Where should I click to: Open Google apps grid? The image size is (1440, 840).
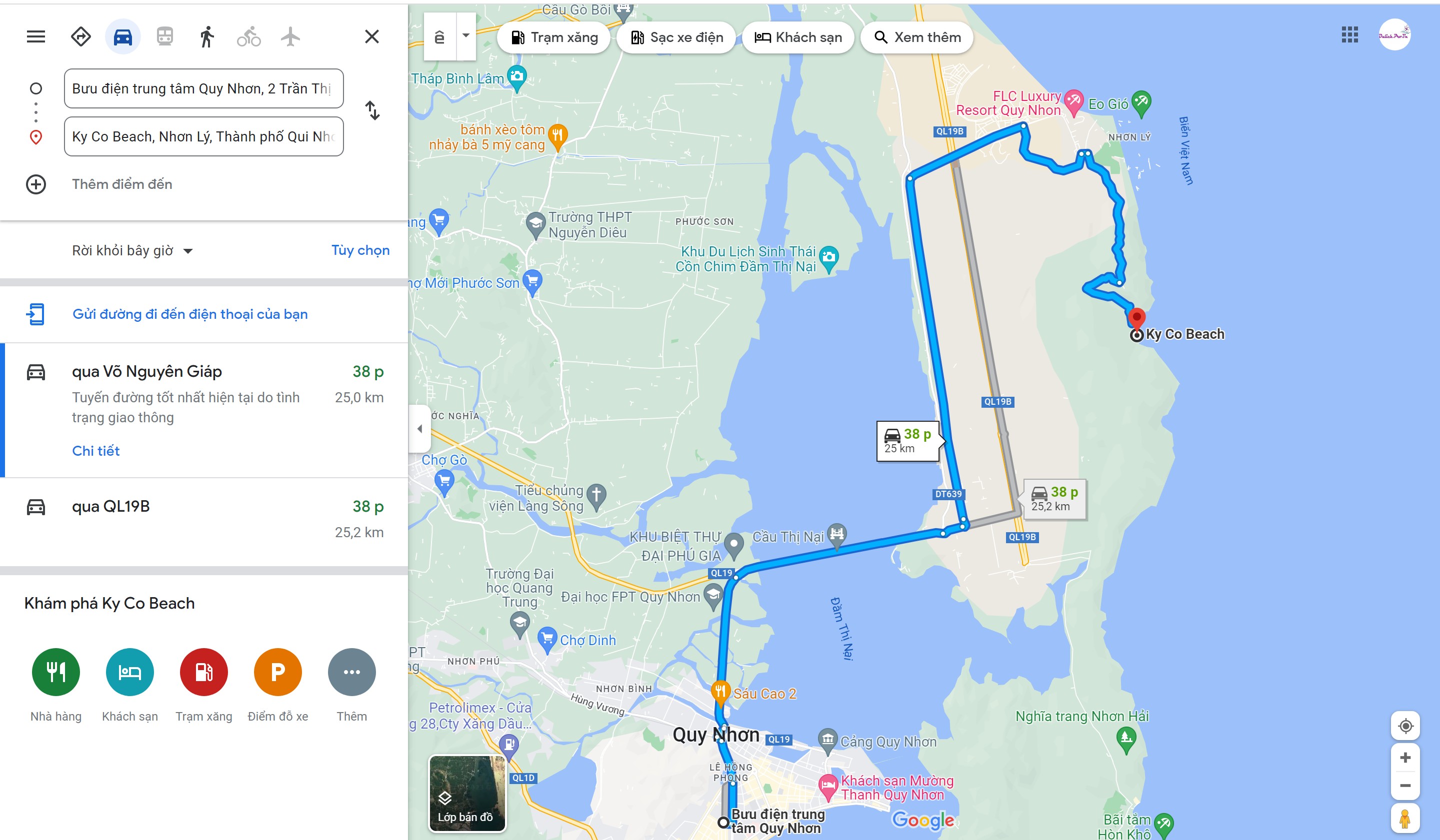1349,35
